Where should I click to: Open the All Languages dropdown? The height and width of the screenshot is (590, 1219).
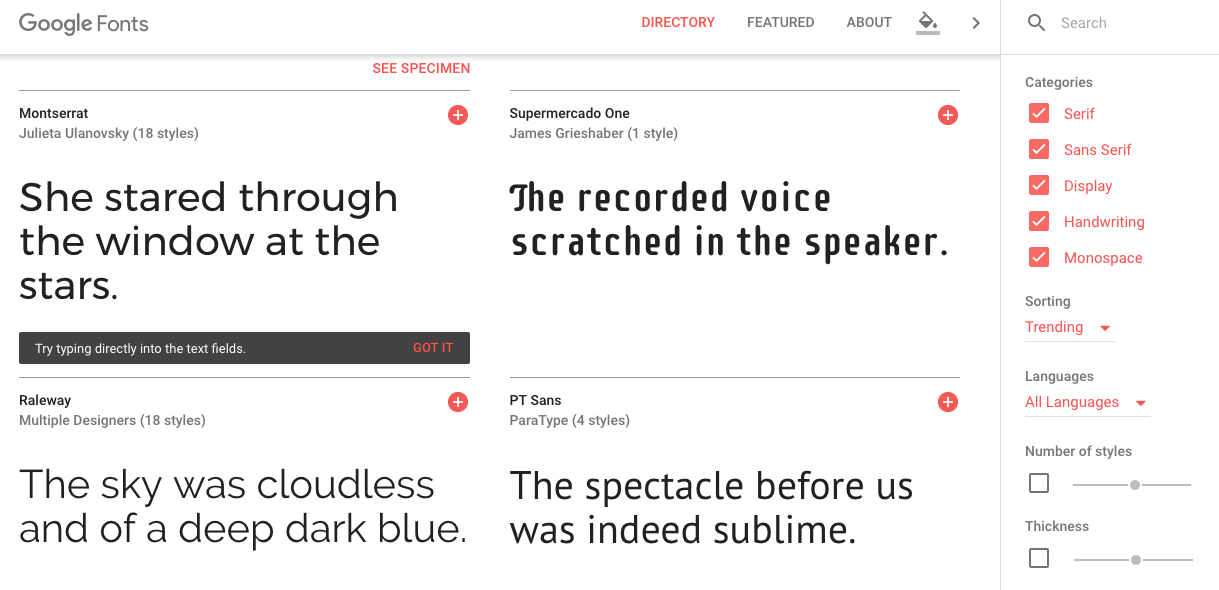pyautogui.click(x=1087, y=403)
